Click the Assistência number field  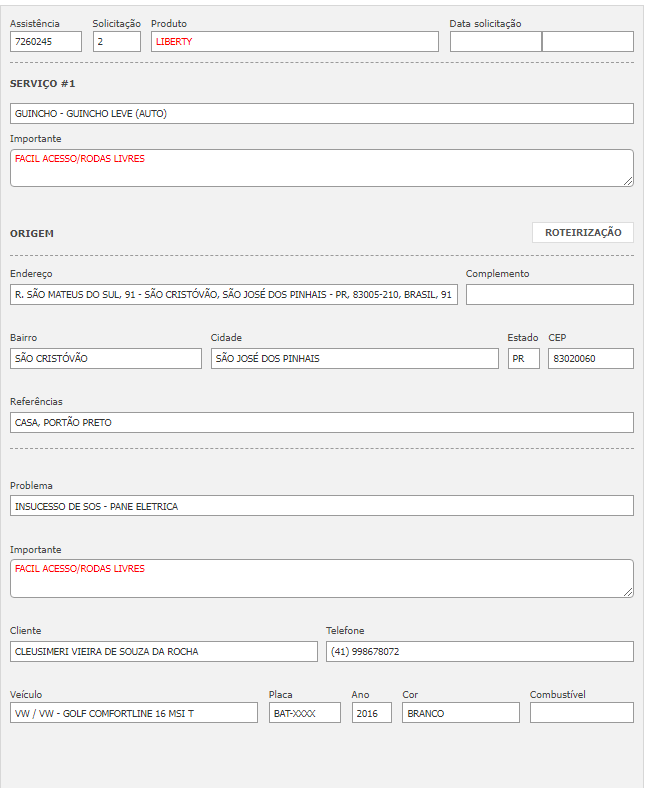[x=46, y=42]
